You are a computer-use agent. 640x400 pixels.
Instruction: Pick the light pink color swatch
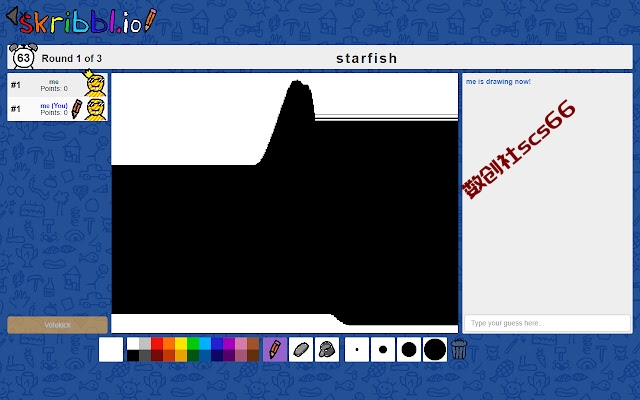[x=241, y=343]
